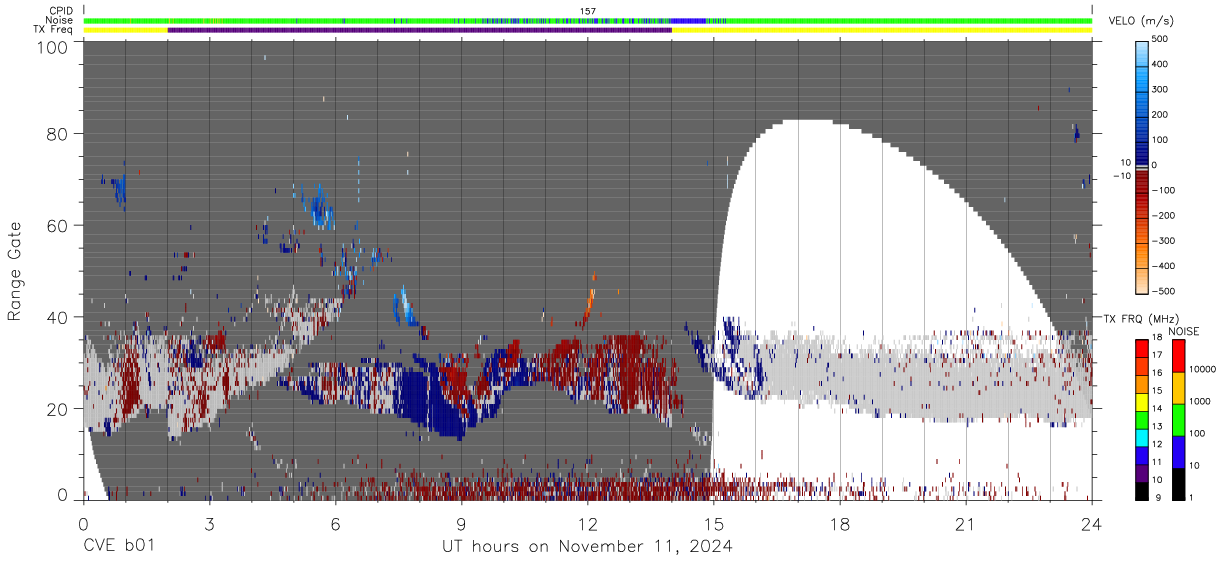Click the 1 label on NOISE scale
This screenshot has width=1228, height=567.
(1193, 497)
